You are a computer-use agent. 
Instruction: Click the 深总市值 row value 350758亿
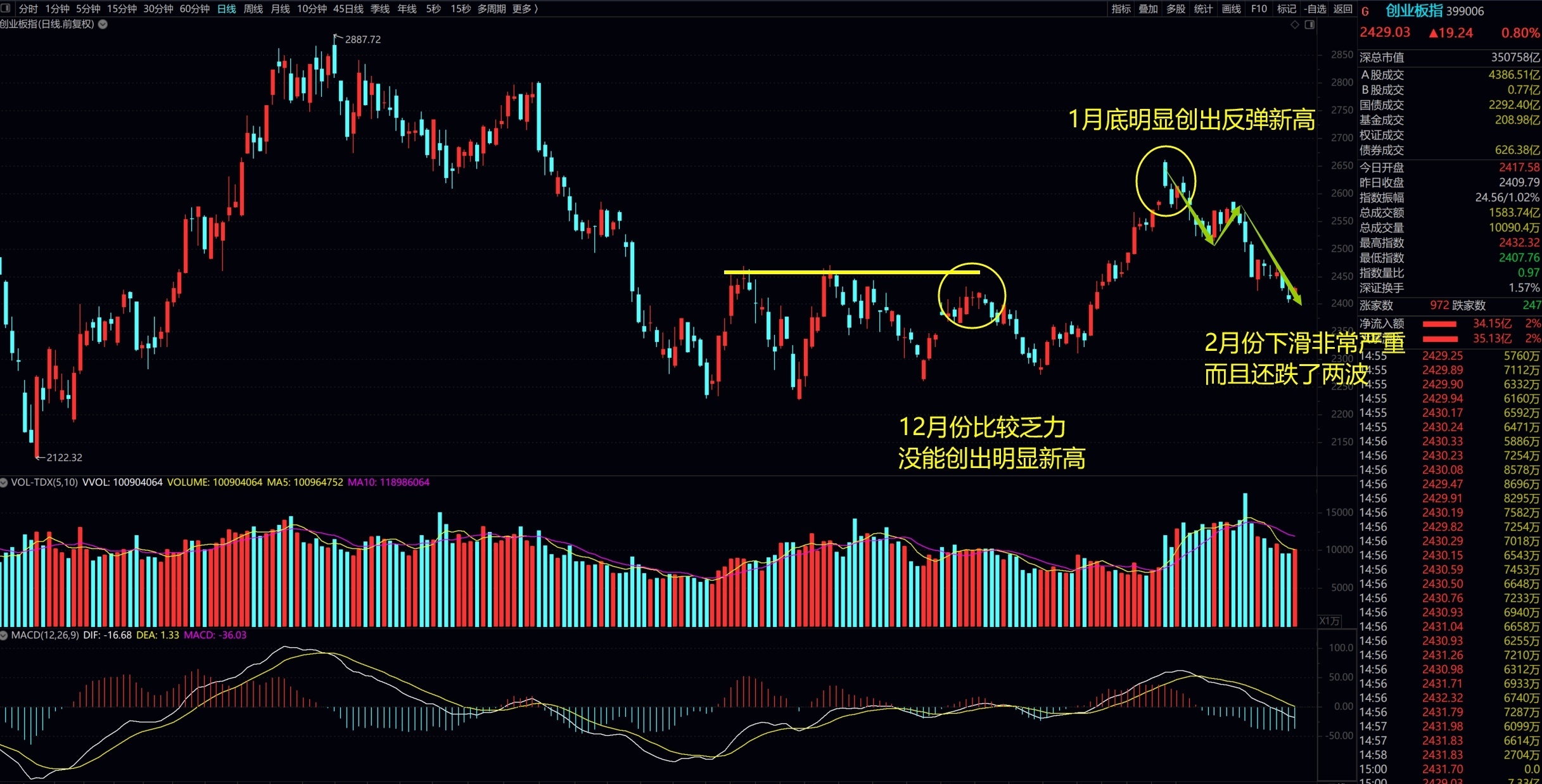pos(1515,57)
